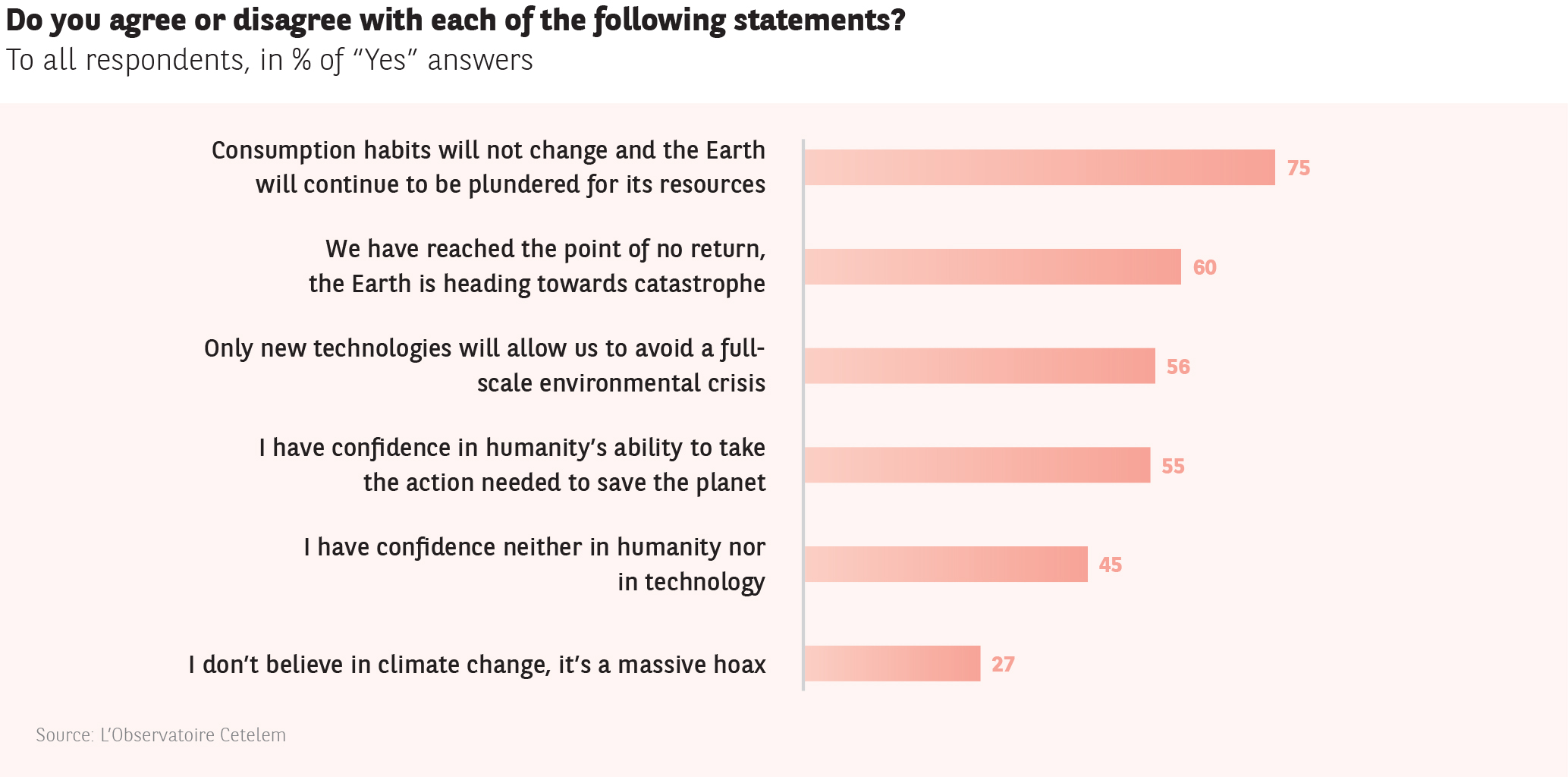The height and width of the screenshot is (777, 1568).
Task: Select the 'neither in humanity nor in technology' statement
Action: [x=535, y=564]
